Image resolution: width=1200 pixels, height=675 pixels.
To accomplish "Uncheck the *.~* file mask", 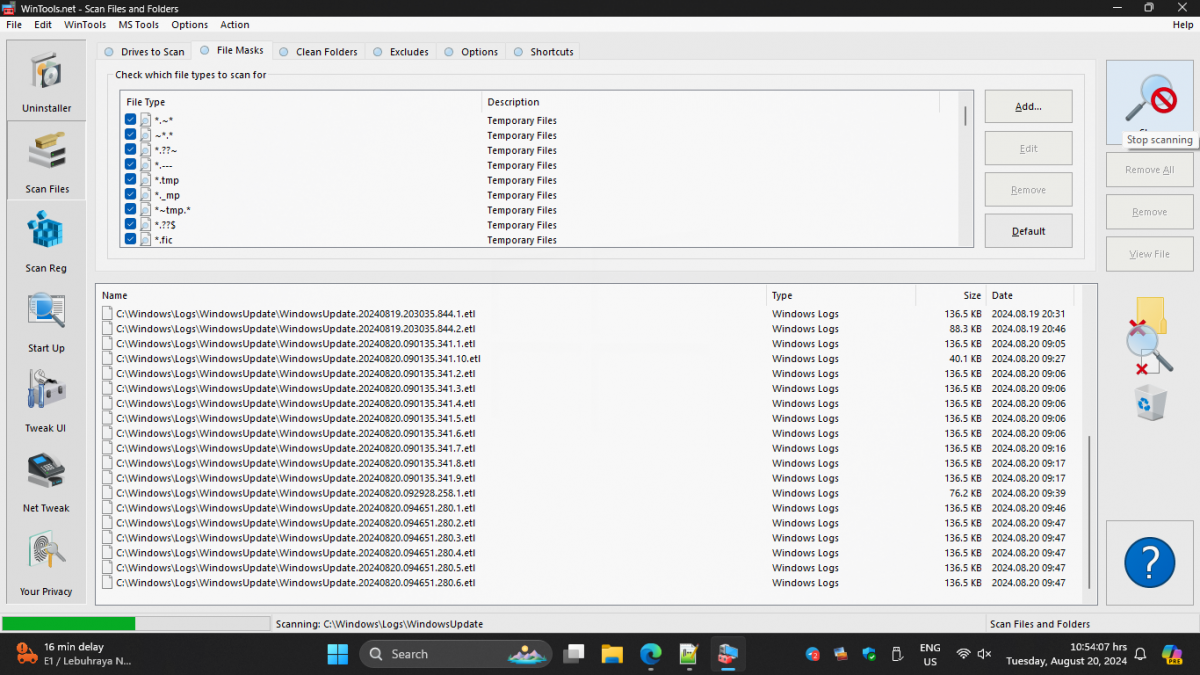I will pyautogui.click(x=131, y=120).
